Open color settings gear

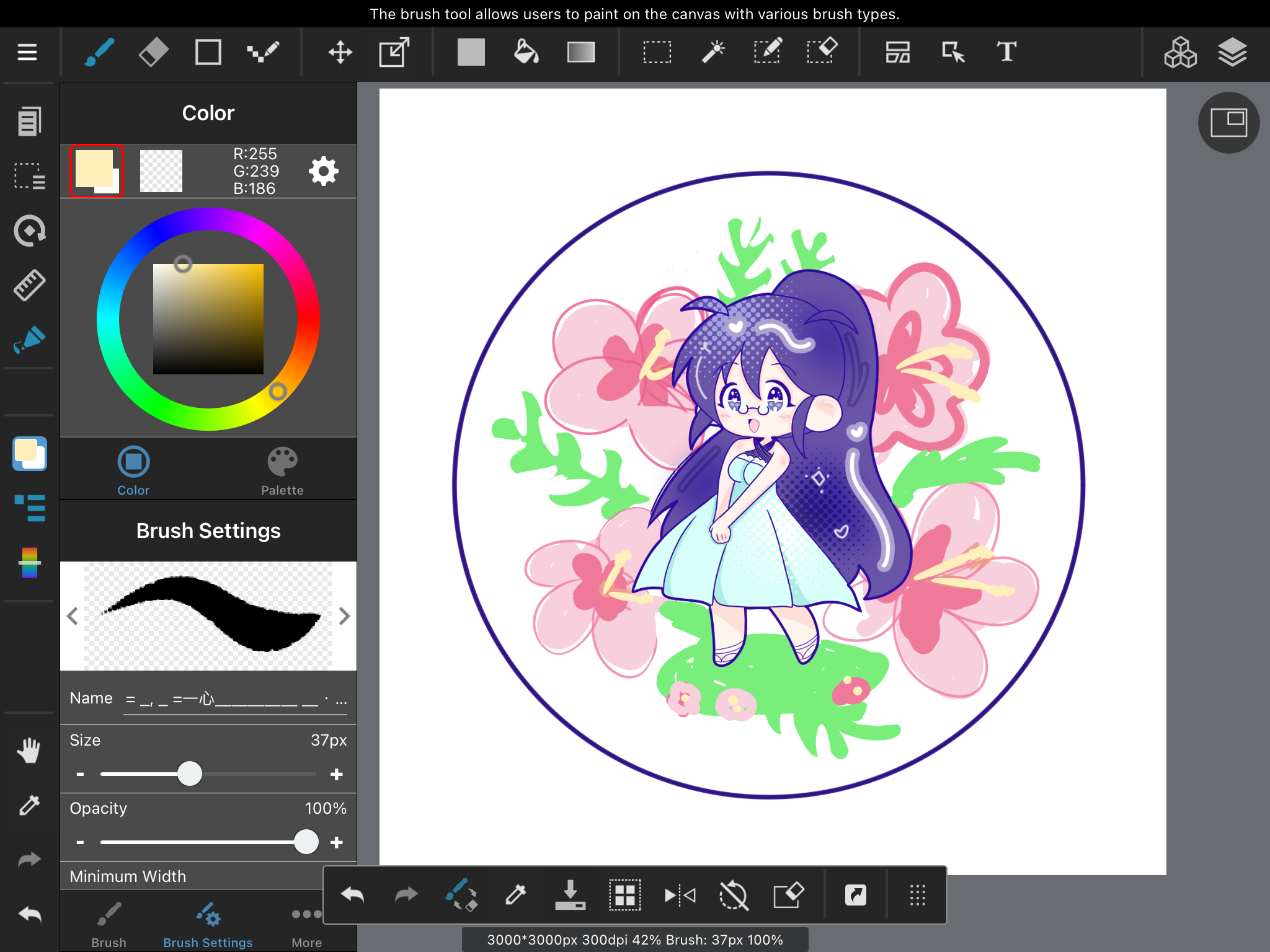coord(324,171)
